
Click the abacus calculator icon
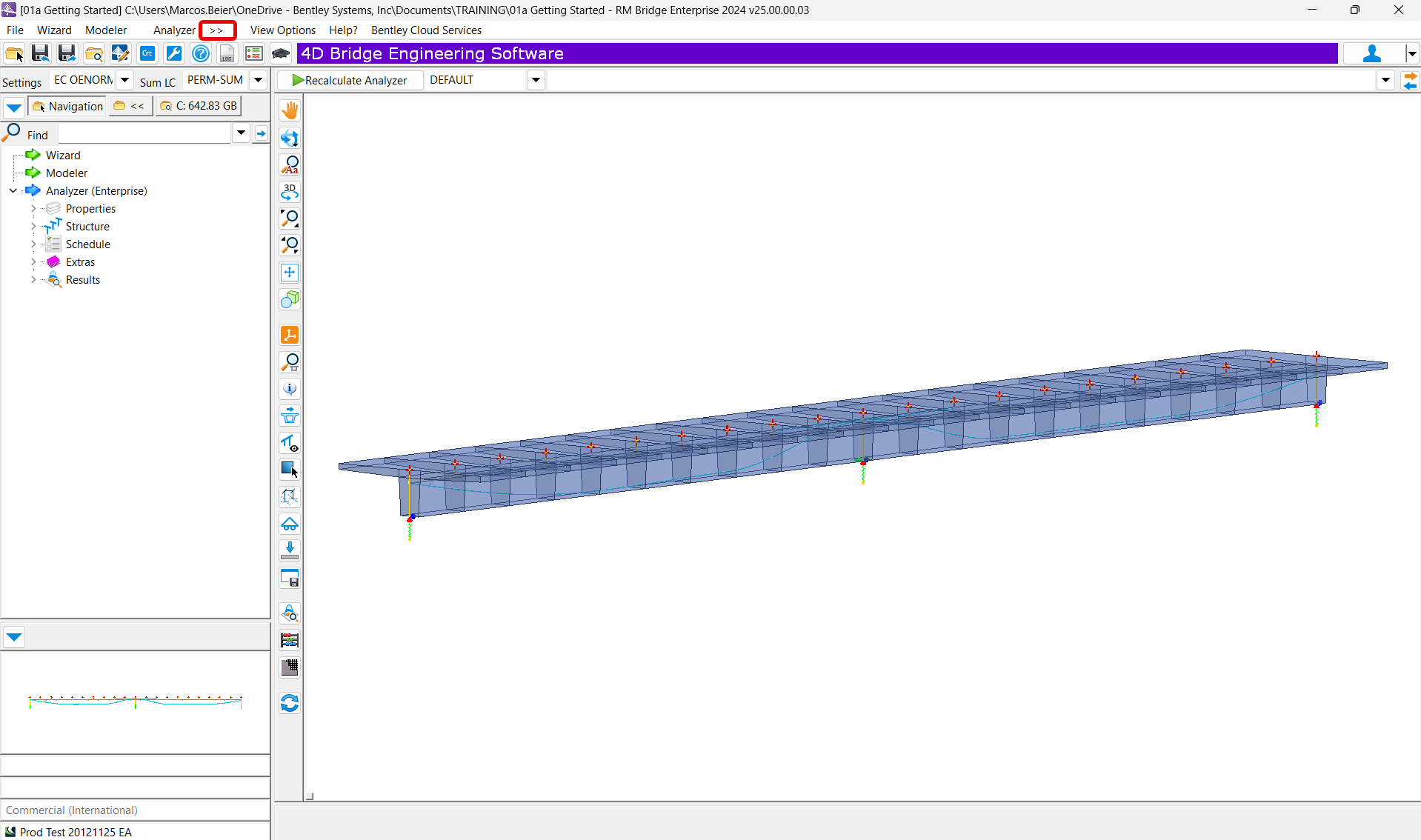(x=290, y=640)
